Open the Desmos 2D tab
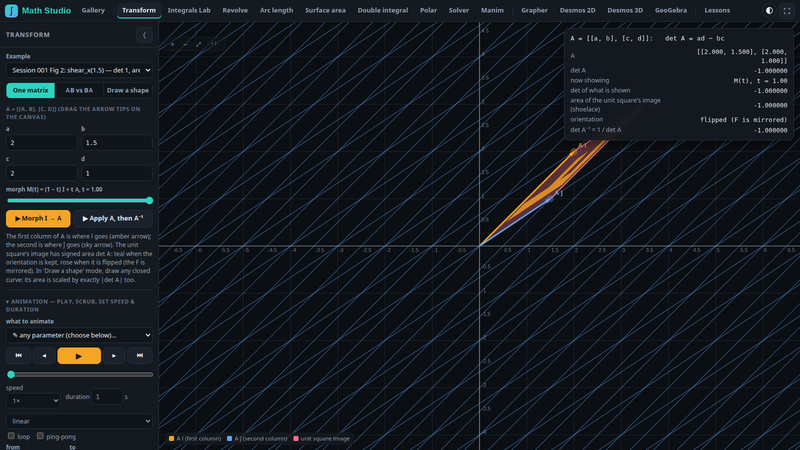The height and width of the screenshot is (450, 800). [578, 10]
